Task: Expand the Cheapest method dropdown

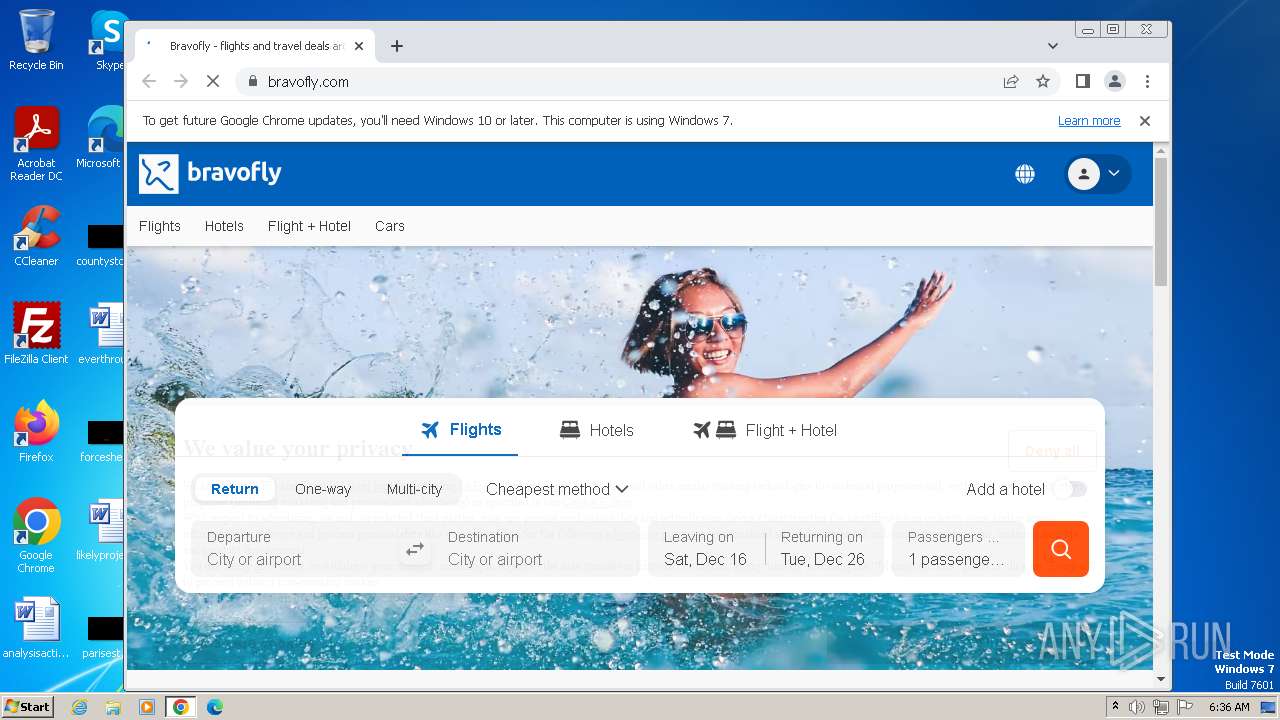Action: tap(557, 489)
